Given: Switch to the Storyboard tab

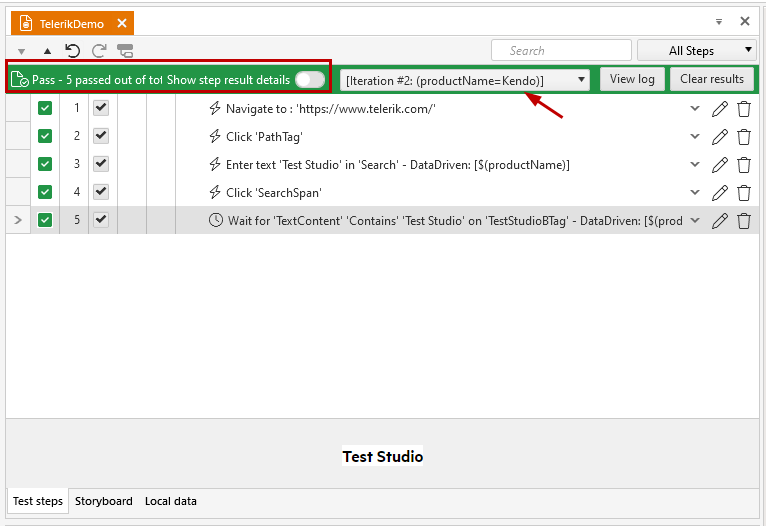Looking at the screenshot, I should (x=104, y=501).
